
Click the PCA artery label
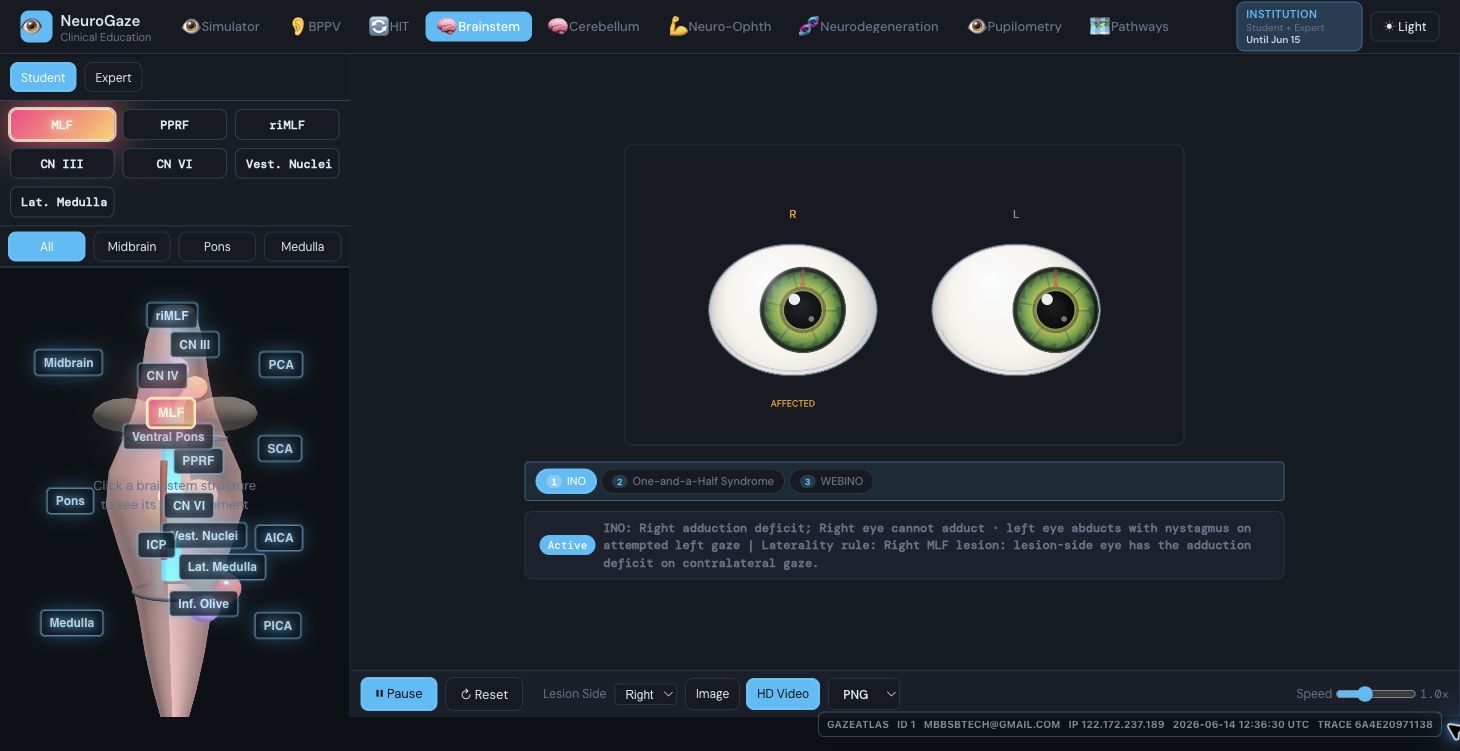[281, 365]
